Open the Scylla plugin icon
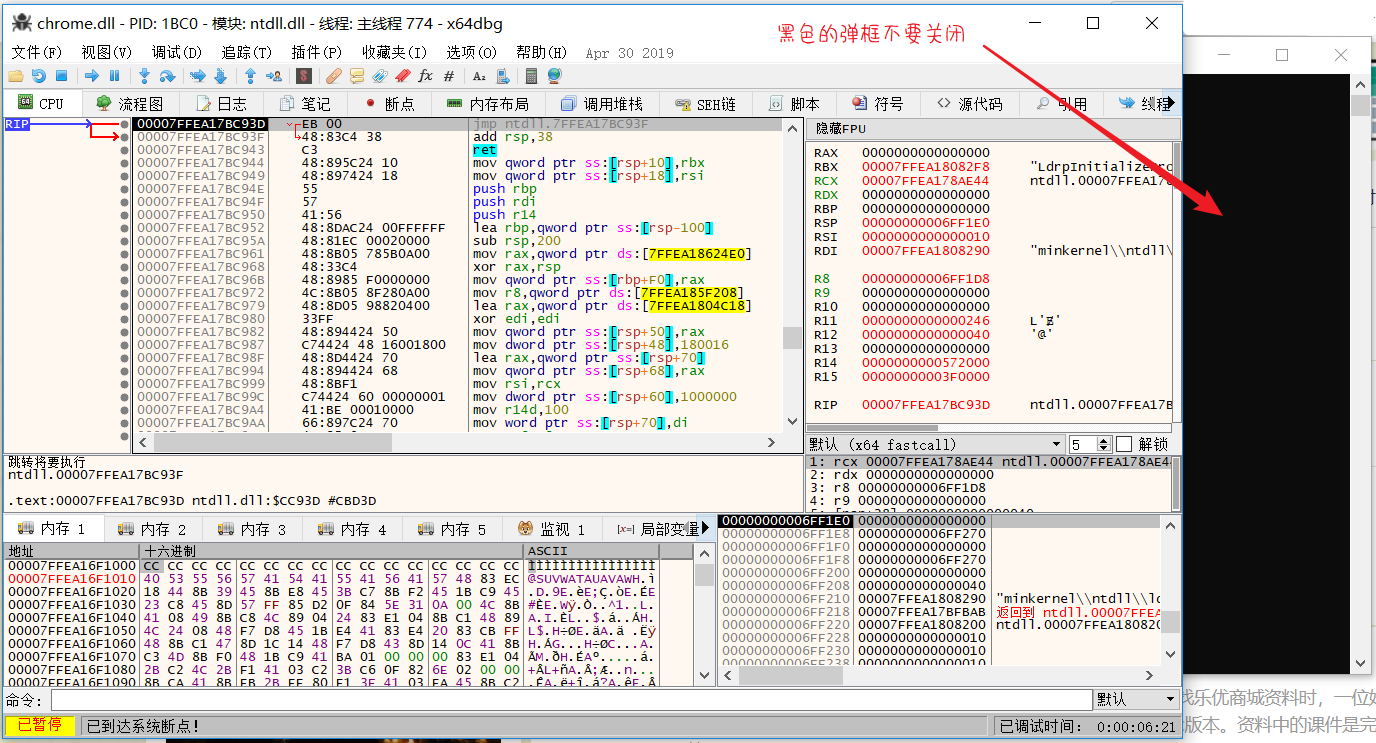 (303, 76)
